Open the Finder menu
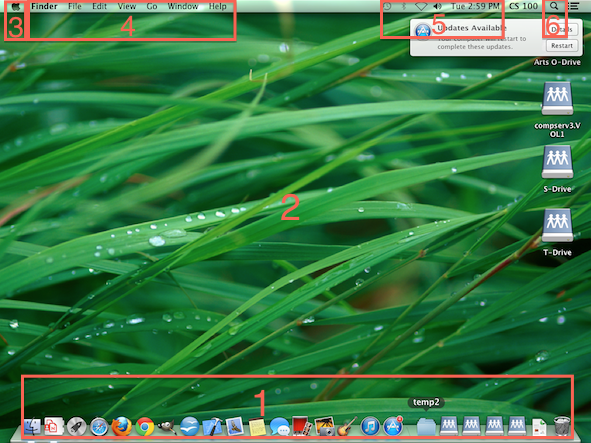This screenshot has width=591, height=443. (44, 6)
